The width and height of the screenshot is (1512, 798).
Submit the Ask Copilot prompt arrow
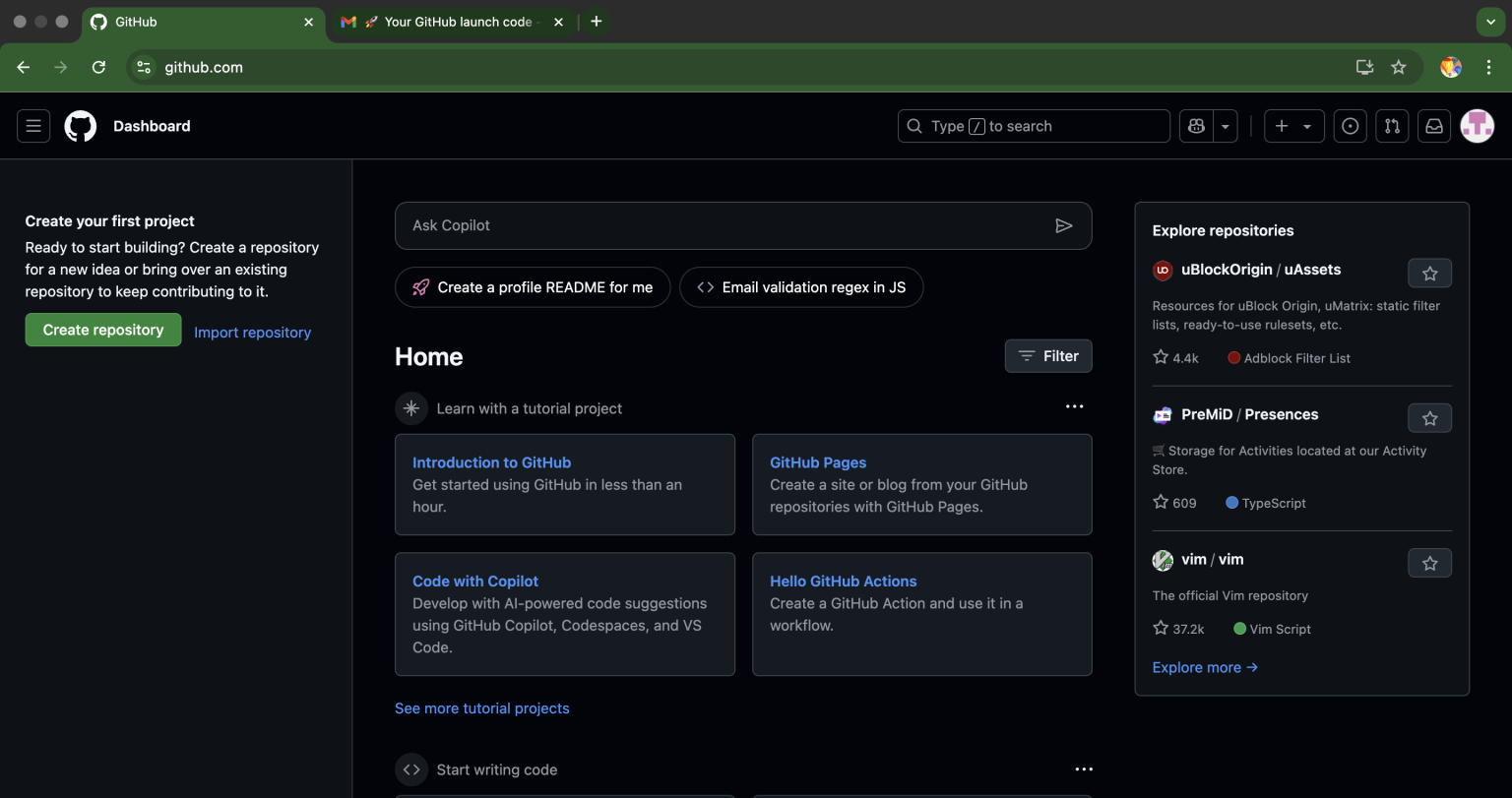pyautogui.click(x=1064, y=225)
